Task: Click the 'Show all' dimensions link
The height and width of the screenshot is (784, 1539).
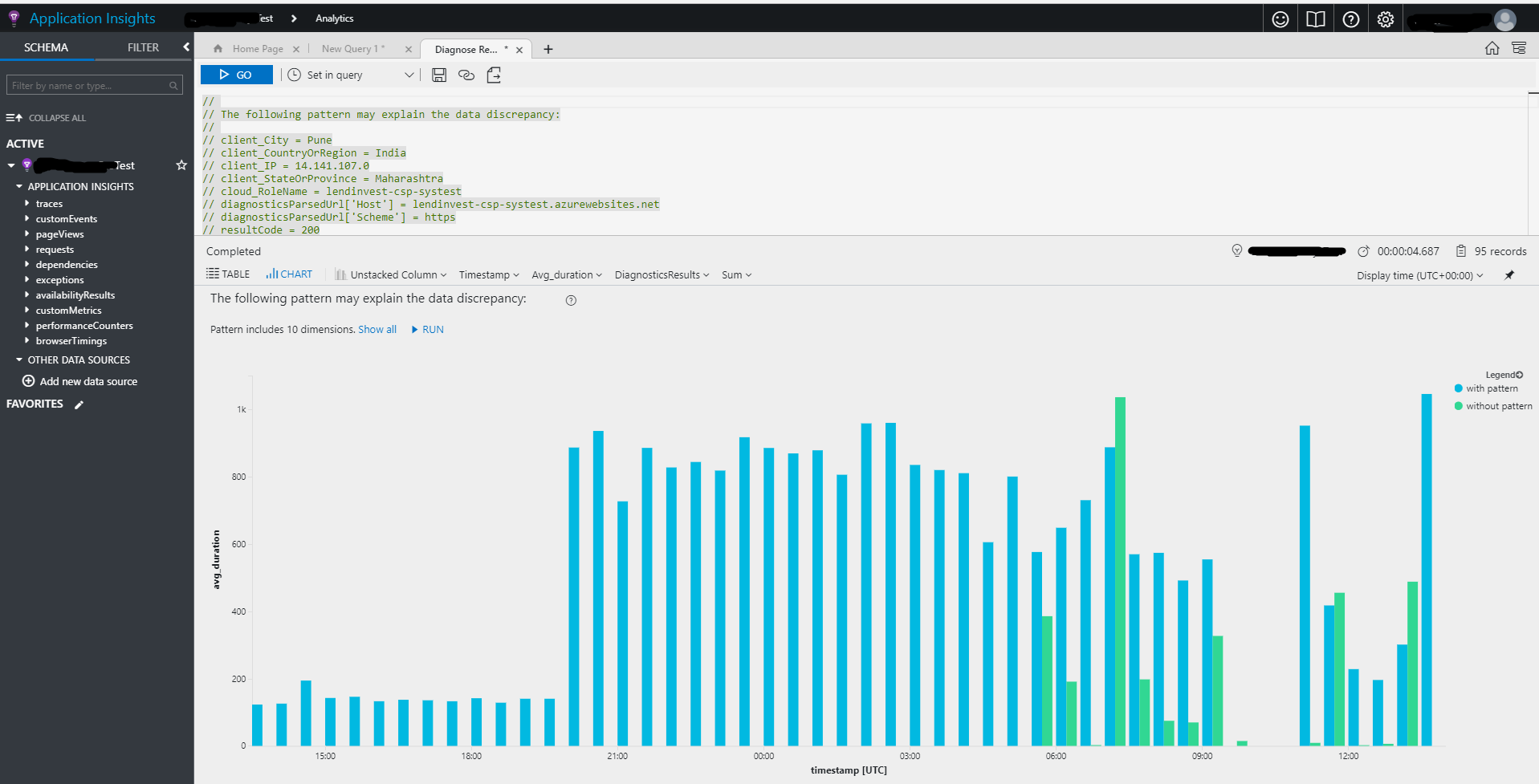Action: pos(377,329)
